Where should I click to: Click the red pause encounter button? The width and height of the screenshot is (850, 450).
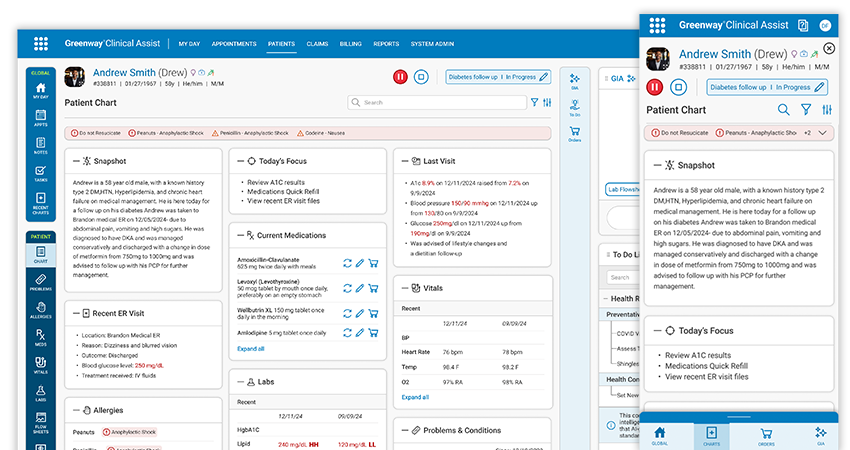(400, 76)
